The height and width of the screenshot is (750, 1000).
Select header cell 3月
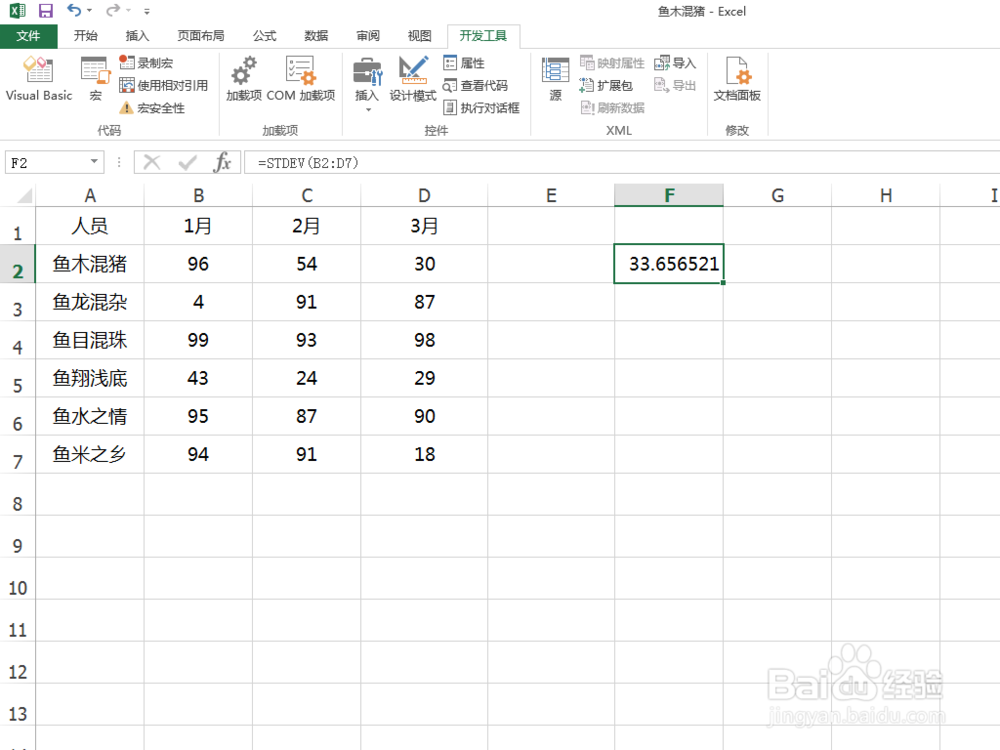pyautogui.click(x=424, y=226)
